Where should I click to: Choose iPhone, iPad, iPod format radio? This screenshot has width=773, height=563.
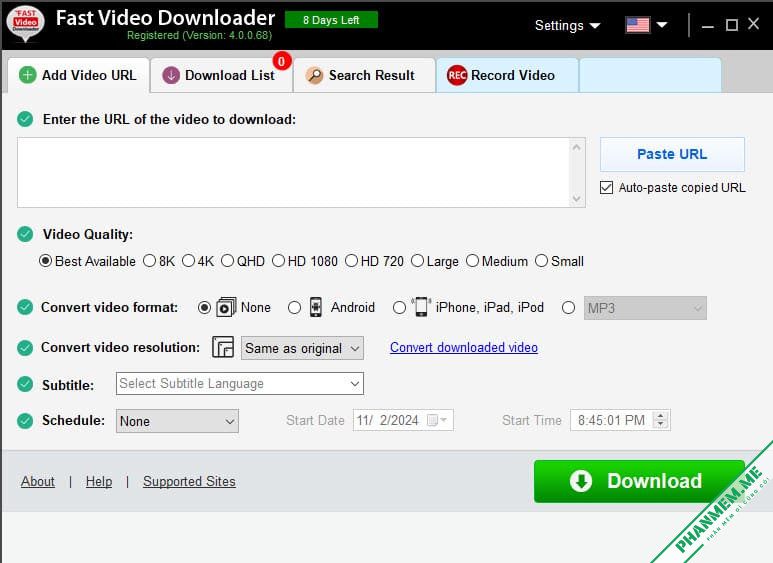[399, 308]
